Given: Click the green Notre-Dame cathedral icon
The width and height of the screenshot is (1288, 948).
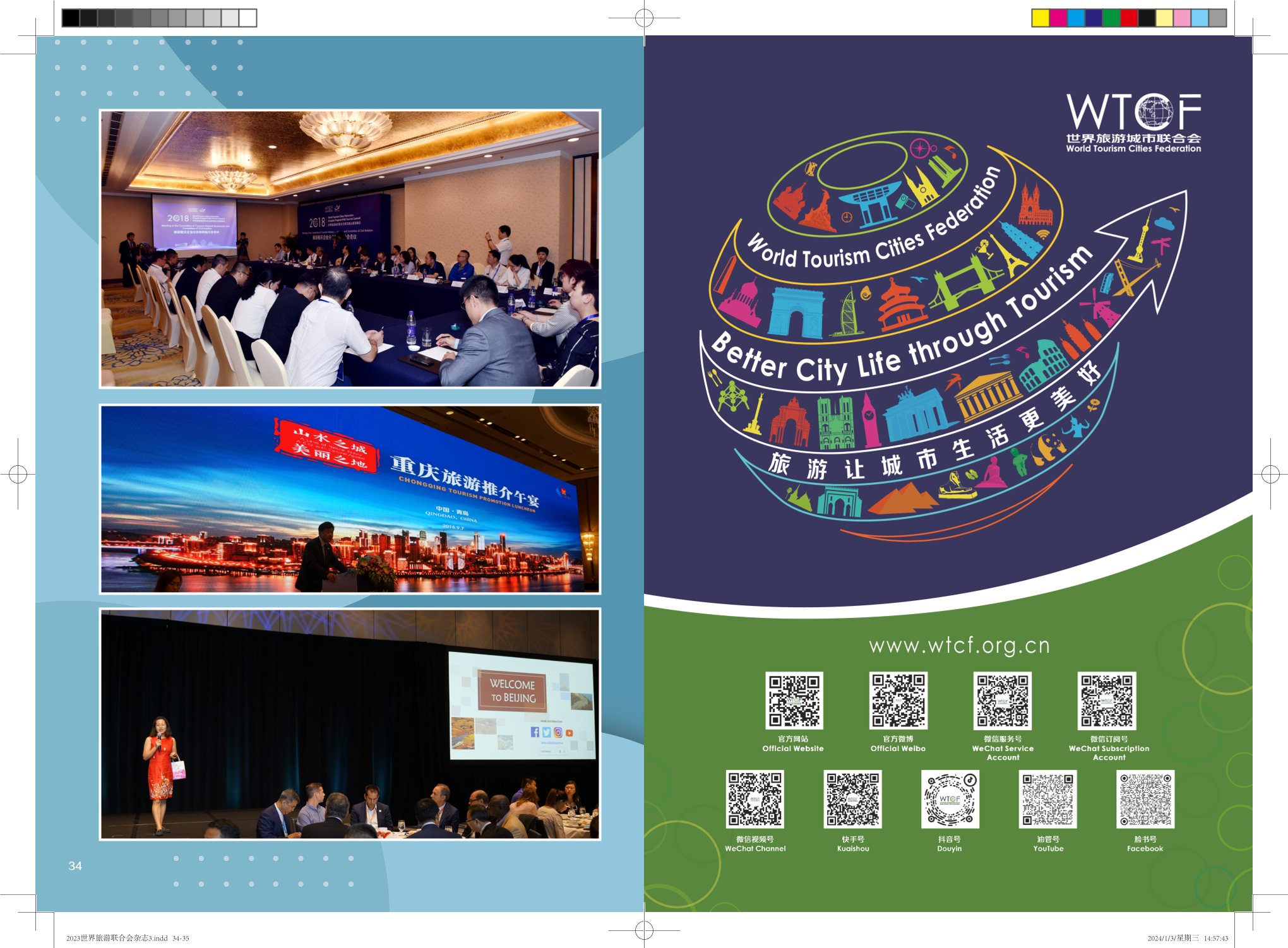Looking at the screenshot, I should (836, 423).
